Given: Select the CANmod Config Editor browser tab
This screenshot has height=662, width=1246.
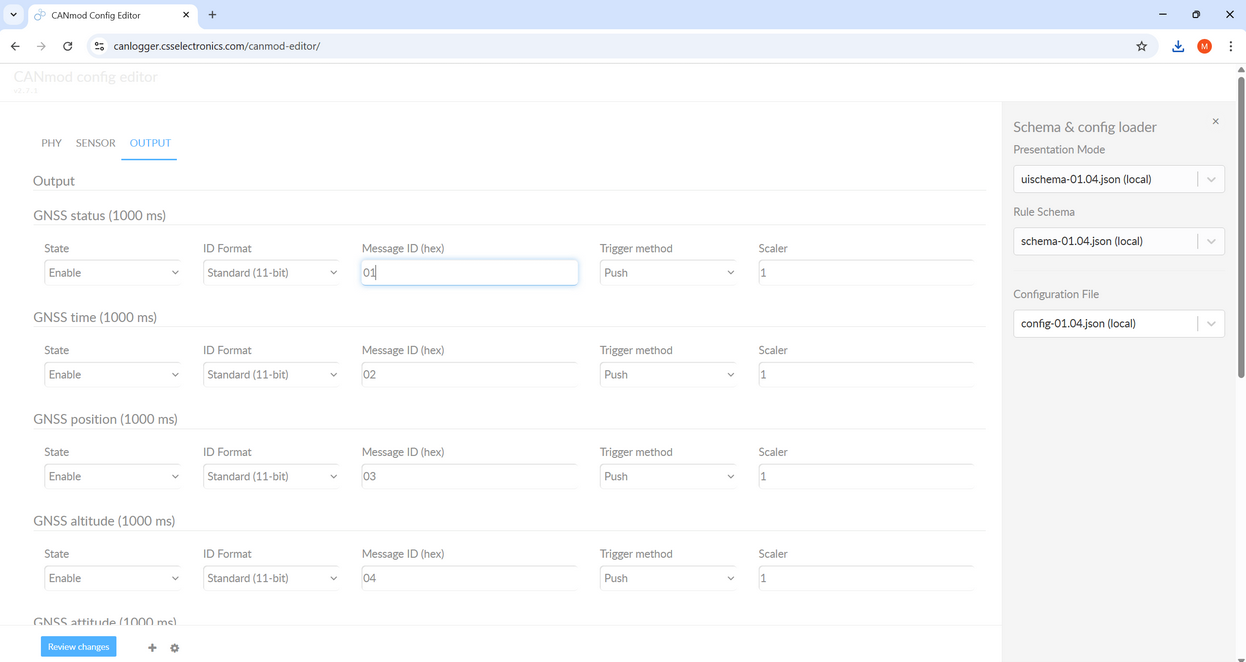Looking at the screenshot, I should click(112, 15).
